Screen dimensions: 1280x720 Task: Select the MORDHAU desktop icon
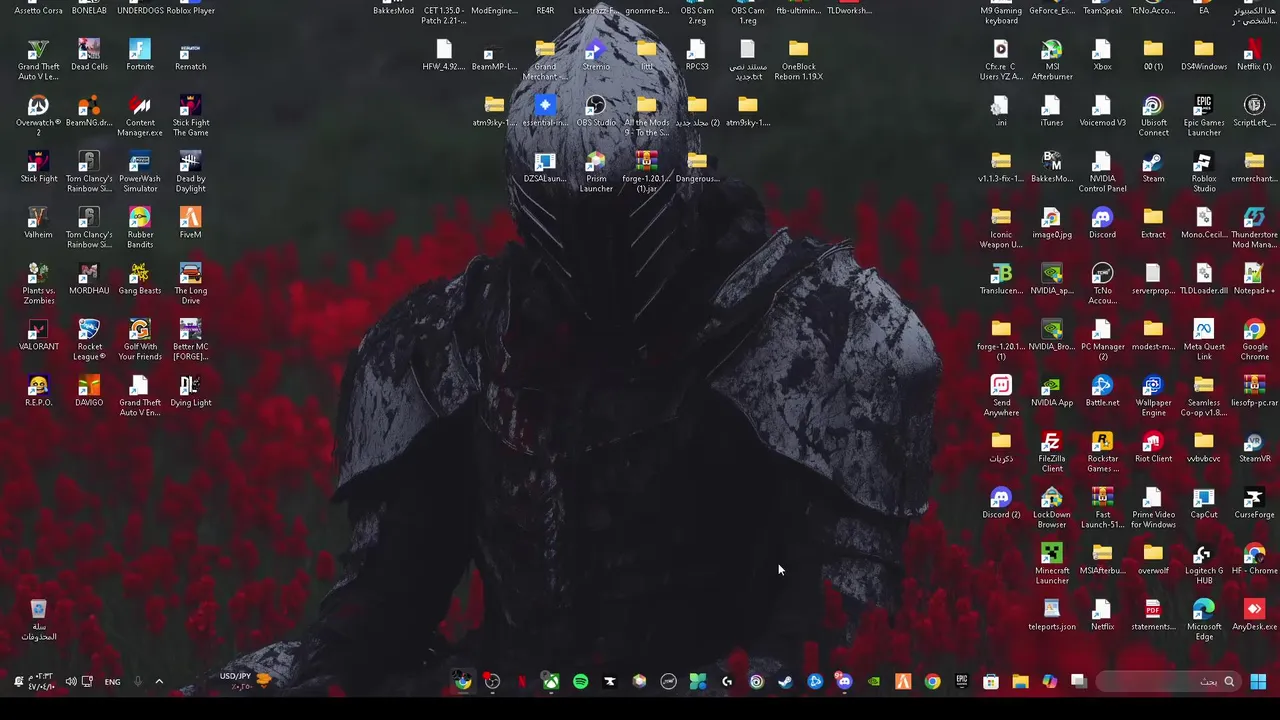point(89,279)
